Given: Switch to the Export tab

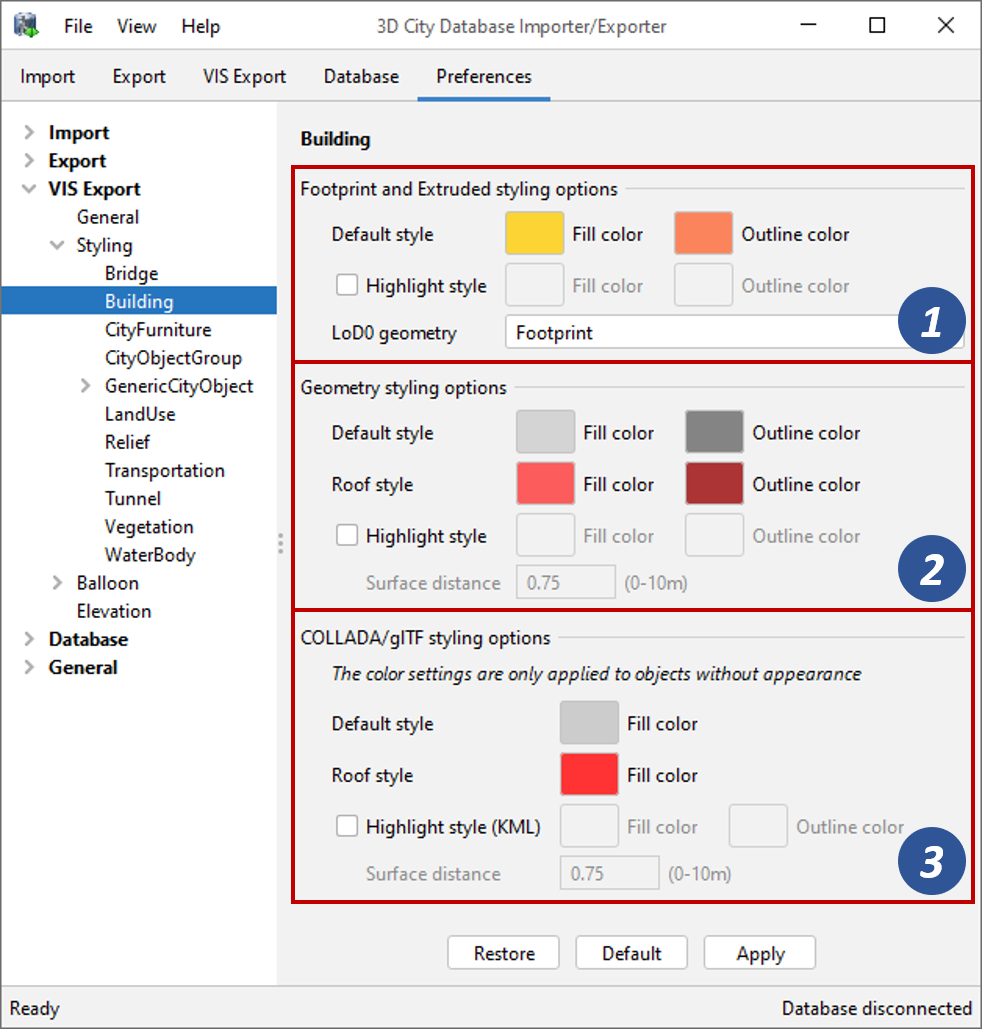Looking at the screenshot, I should [x=139, y=76].
